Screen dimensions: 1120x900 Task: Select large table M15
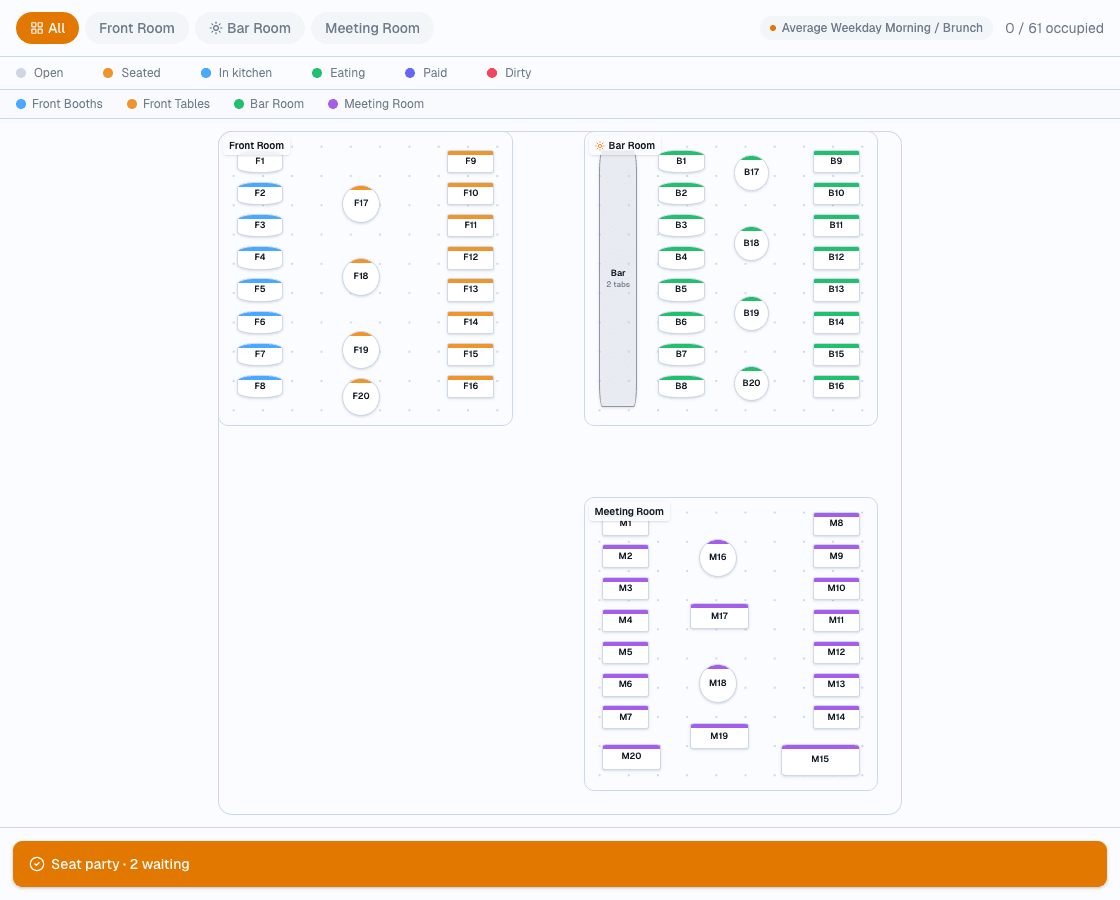[x=820, y=760]
